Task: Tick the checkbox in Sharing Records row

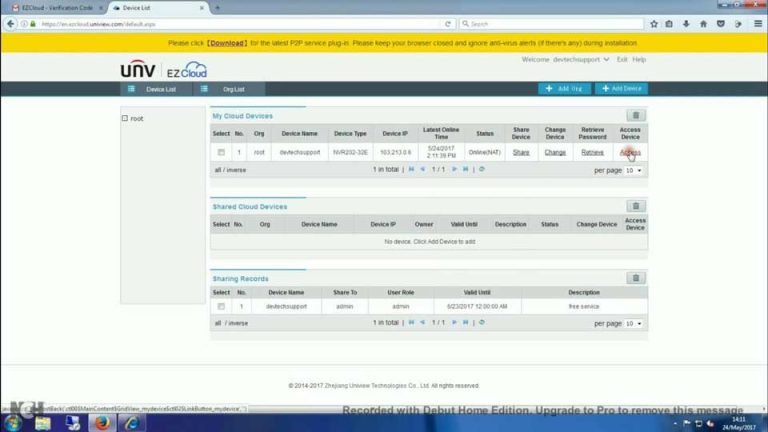Action: coord(221,306)
